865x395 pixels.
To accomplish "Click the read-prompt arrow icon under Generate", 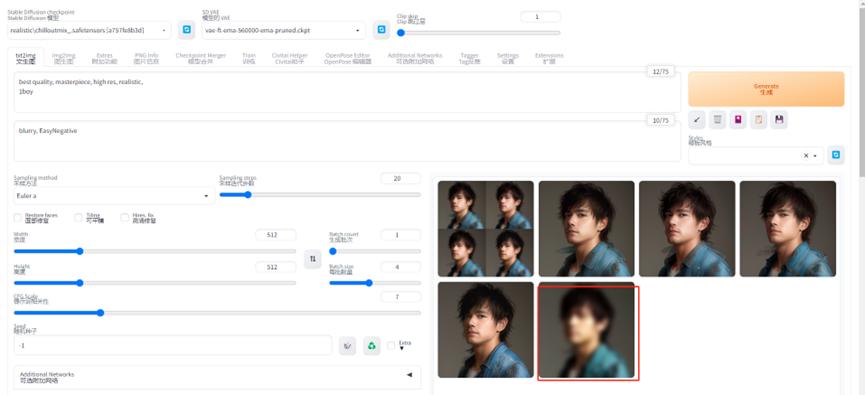I will pos(697,120).
